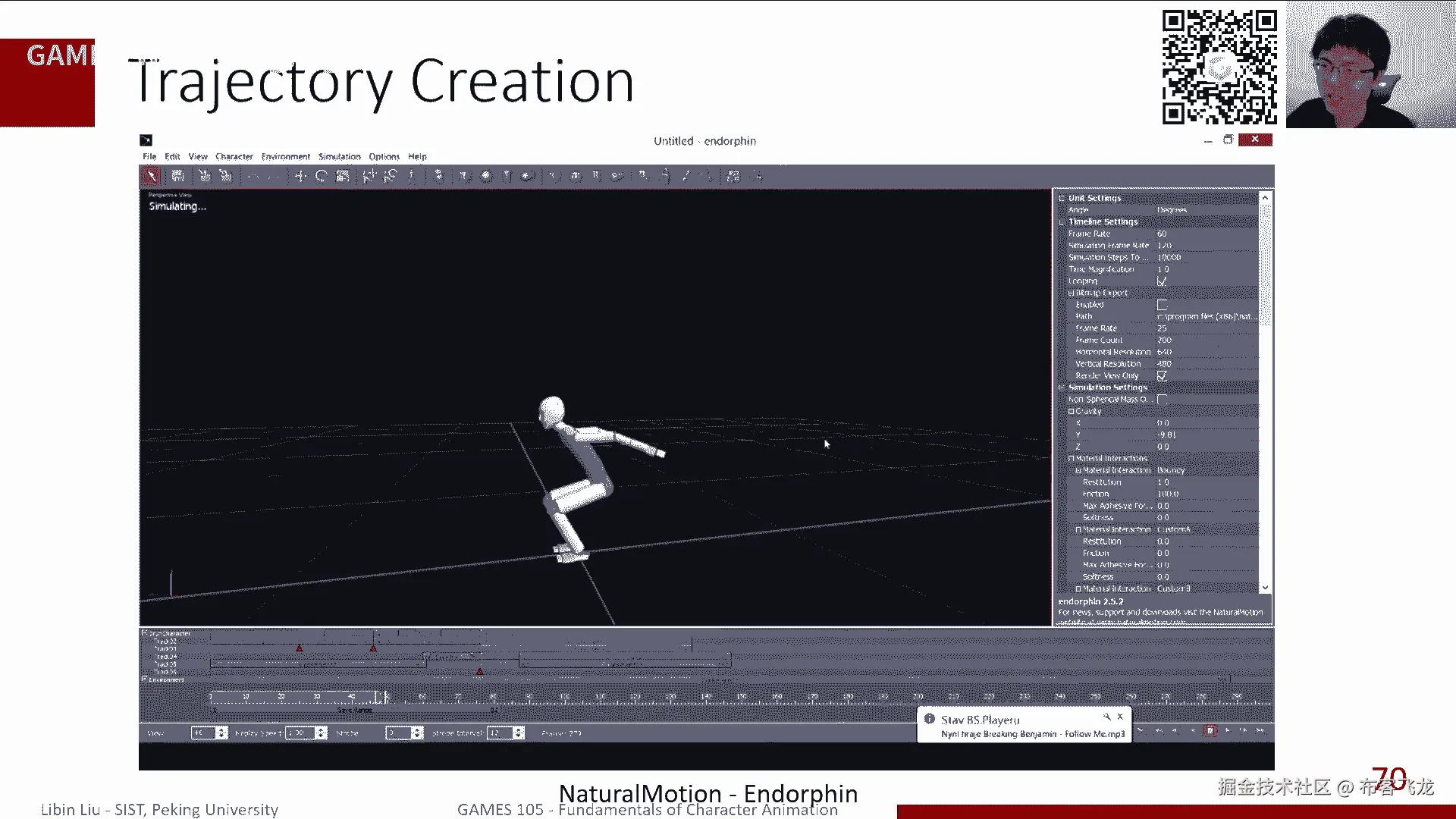1456x819 pixels.
Task: Collapse the Gravity property group
Action: 1072,412
